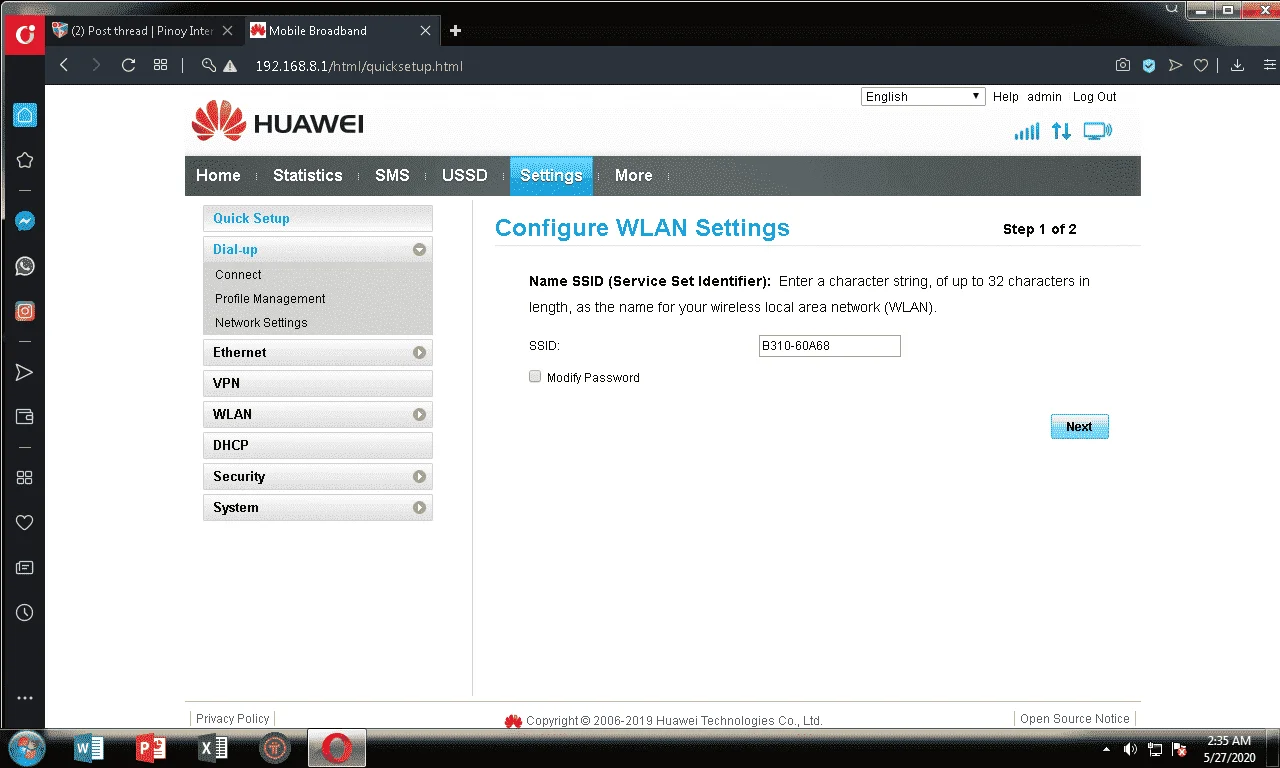
Task: Click the Messenger icon in Opera sidebar
Action: pyautogui.click(x=25, y=222)
